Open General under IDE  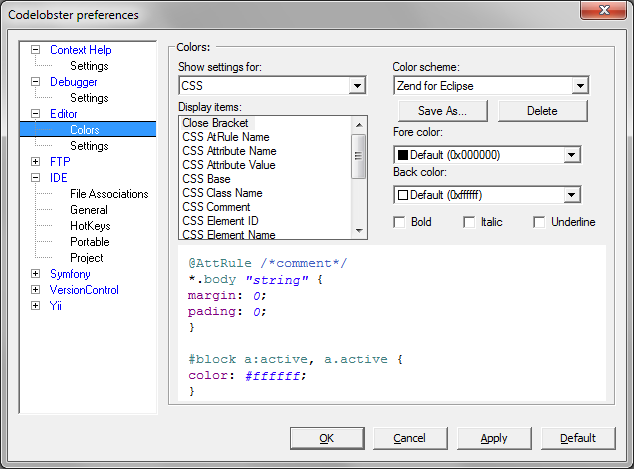pos(89,210)
